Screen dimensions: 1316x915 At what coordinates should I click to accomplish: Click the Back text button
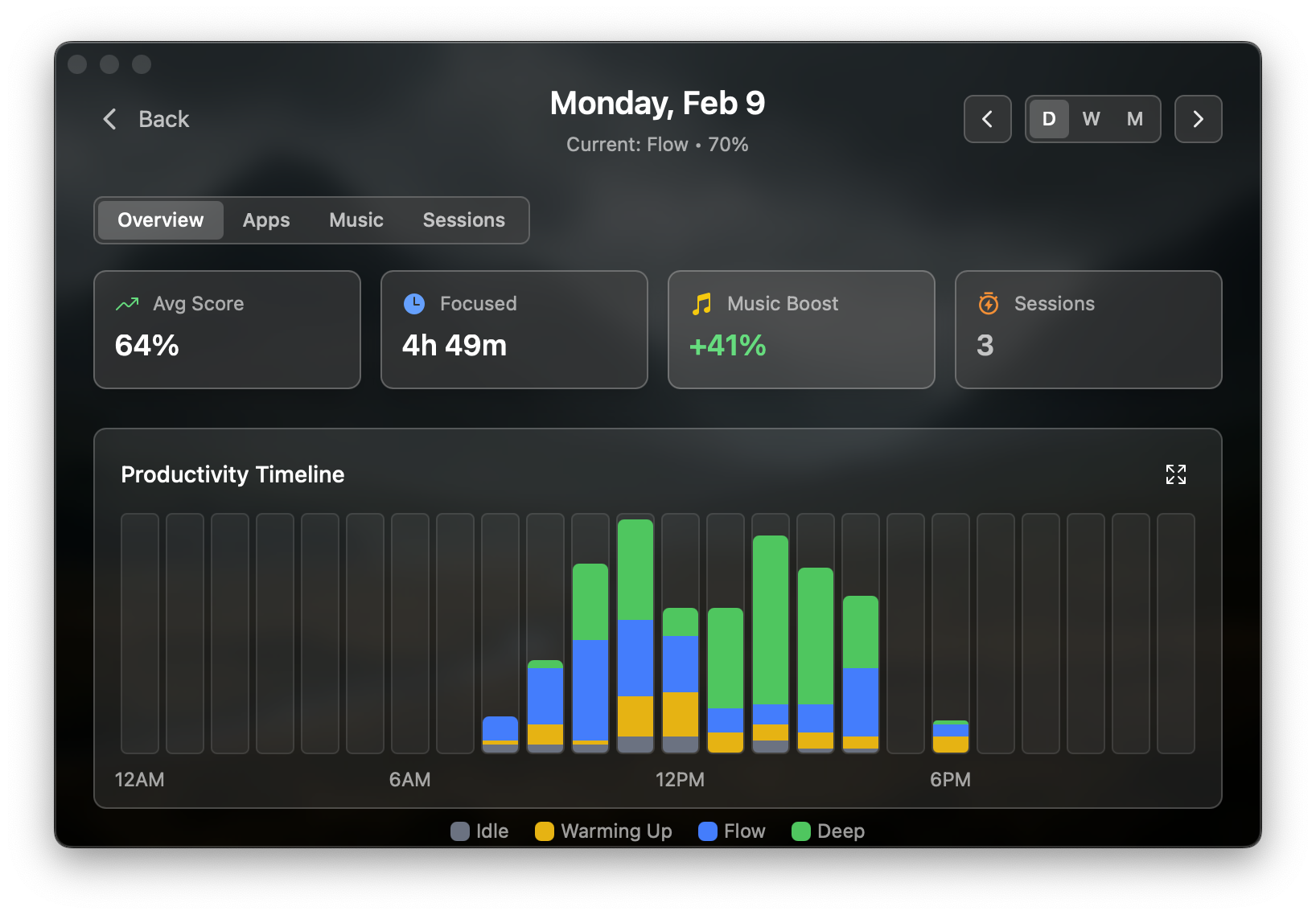click(x=164, y=119)
